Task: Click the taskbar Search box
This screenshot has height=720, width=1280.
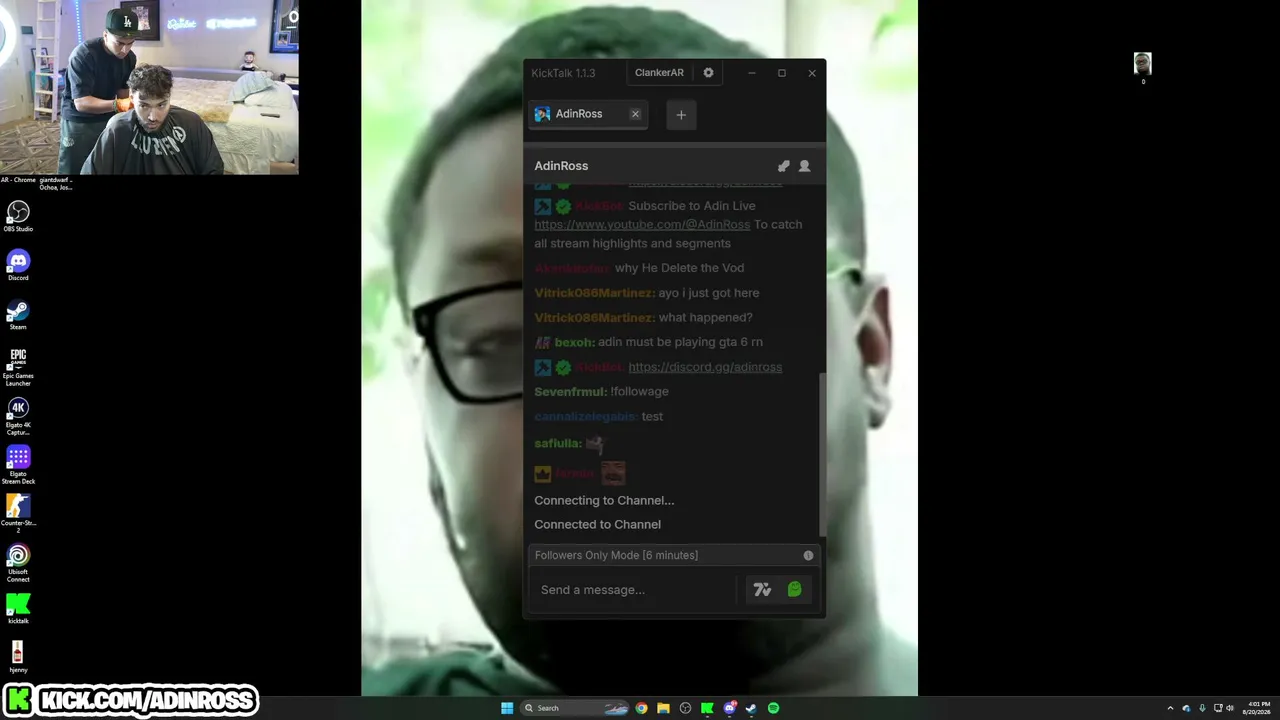Action: (x=576, y=708)
